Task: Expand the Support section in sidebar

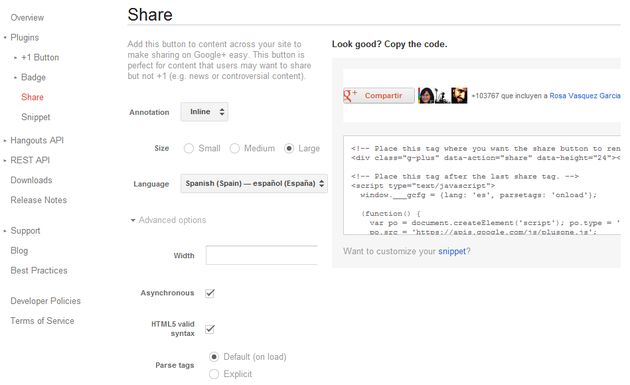Action: pos(25,231)
